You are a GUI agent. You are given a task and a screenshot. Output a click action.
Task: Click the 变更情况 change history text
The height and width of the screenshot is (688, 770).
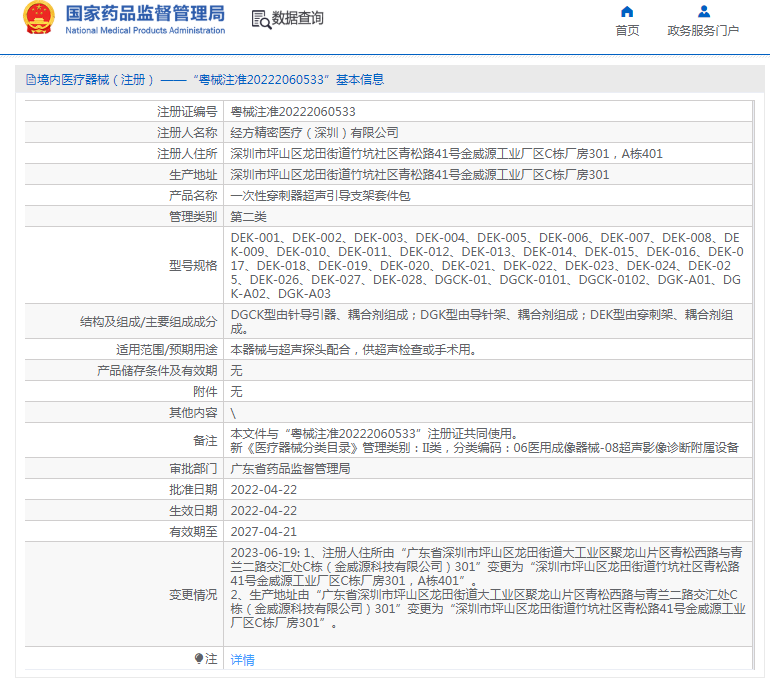[x=488, y=588]
